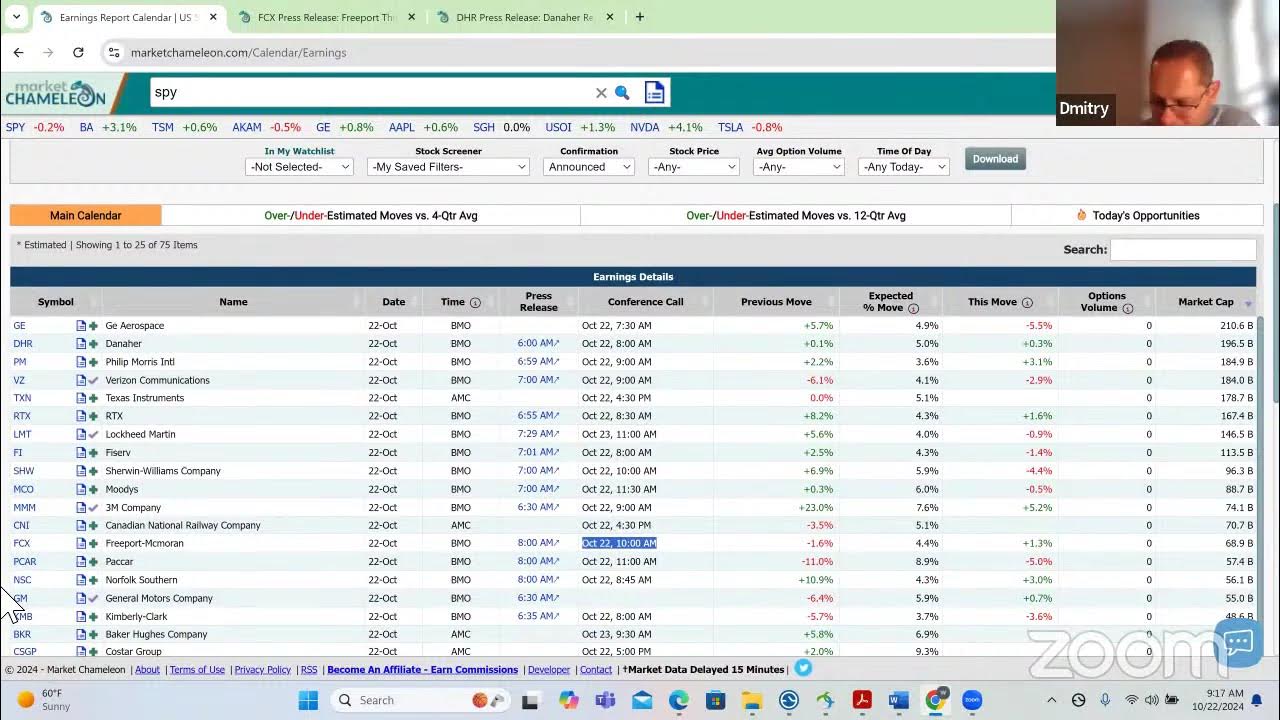Click info icon beside Time column header
This screenshot has width=1280, height=720.
click(475, 302)
